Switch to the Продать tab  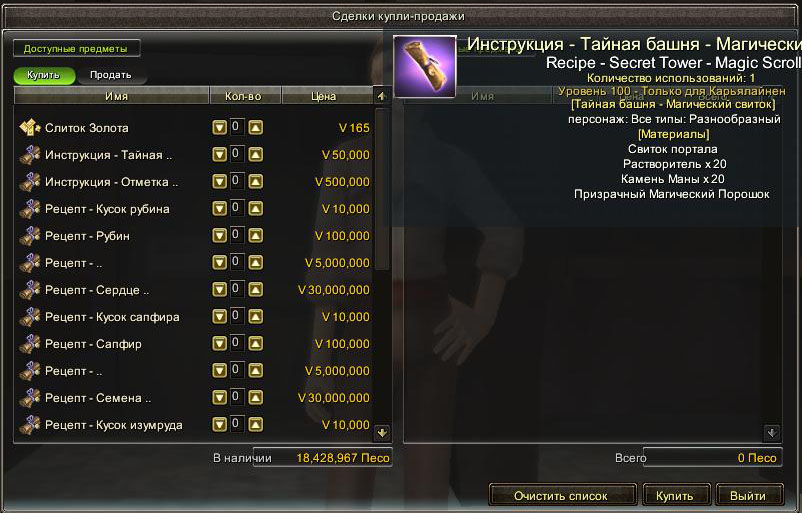[x=111, y=75]
